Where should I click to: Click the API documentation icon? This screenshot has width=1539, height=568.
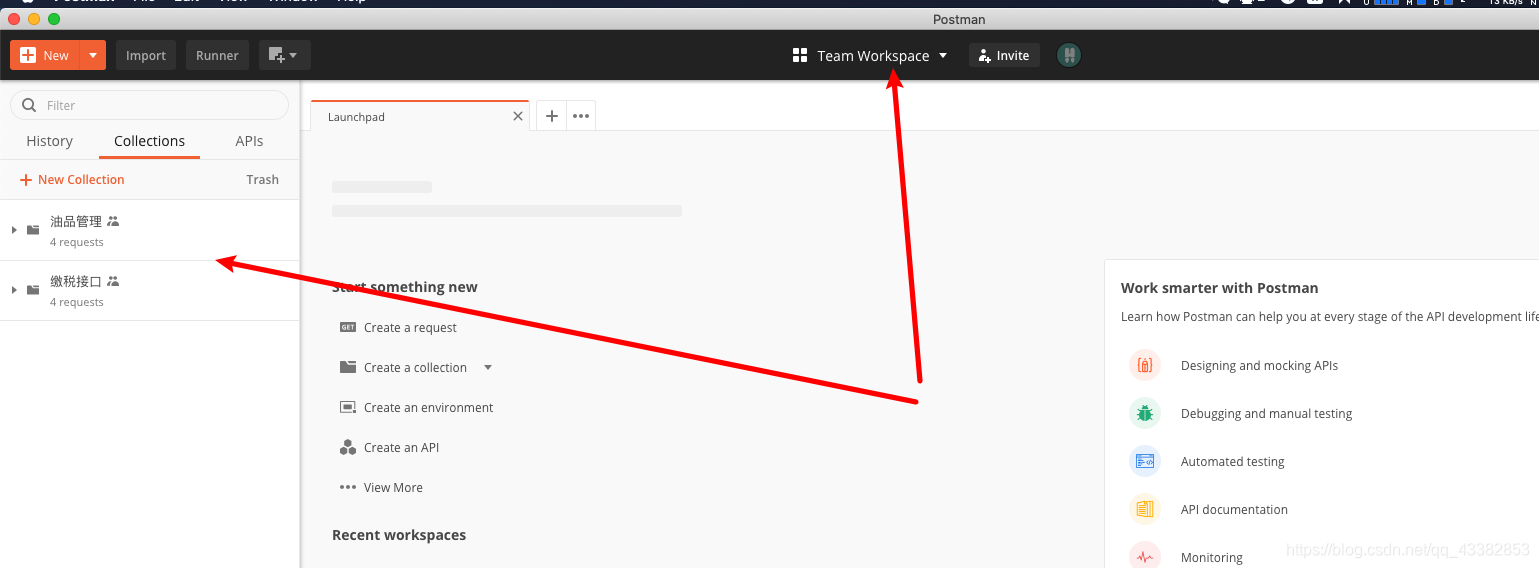click(1145, 509)
